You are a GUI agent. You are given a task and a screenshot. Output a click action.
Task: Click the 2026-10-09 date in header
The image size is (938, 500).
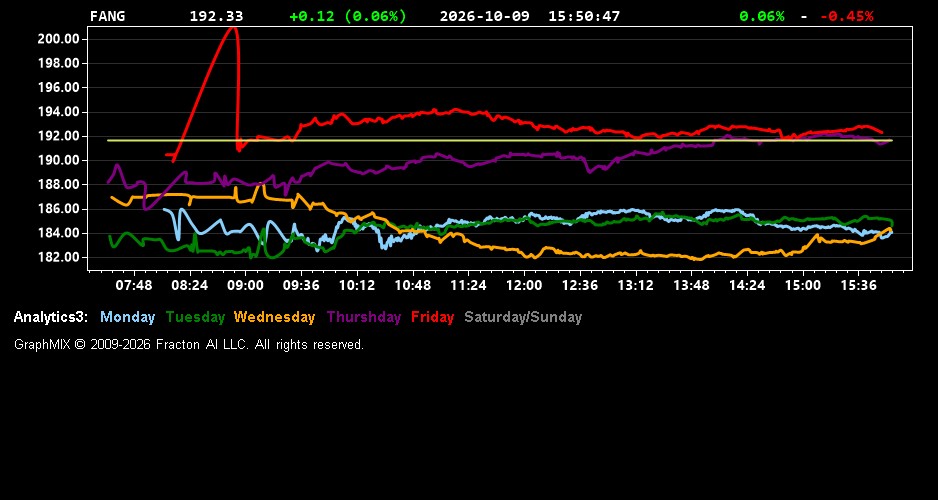pos(485,16)
